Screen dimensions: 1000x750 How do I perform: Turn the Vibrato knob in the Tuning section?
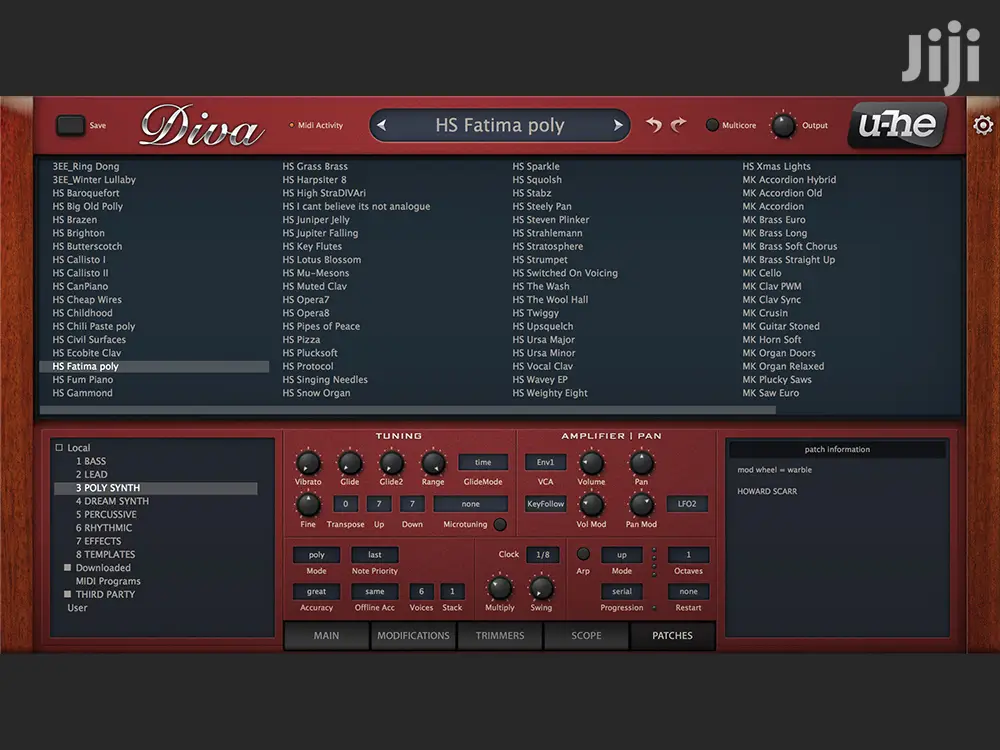point(307,464)
